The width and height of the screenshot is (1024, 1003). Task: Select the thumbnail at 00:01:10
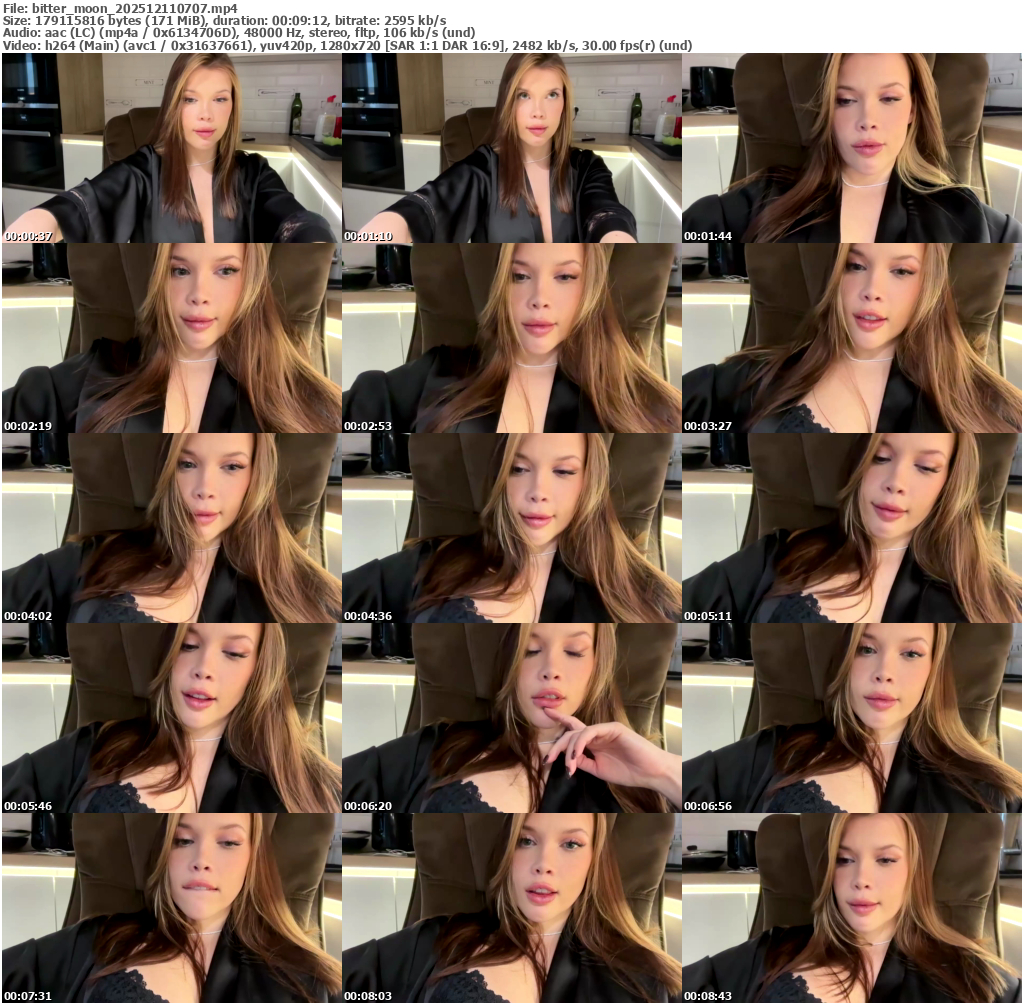point(511,148)
